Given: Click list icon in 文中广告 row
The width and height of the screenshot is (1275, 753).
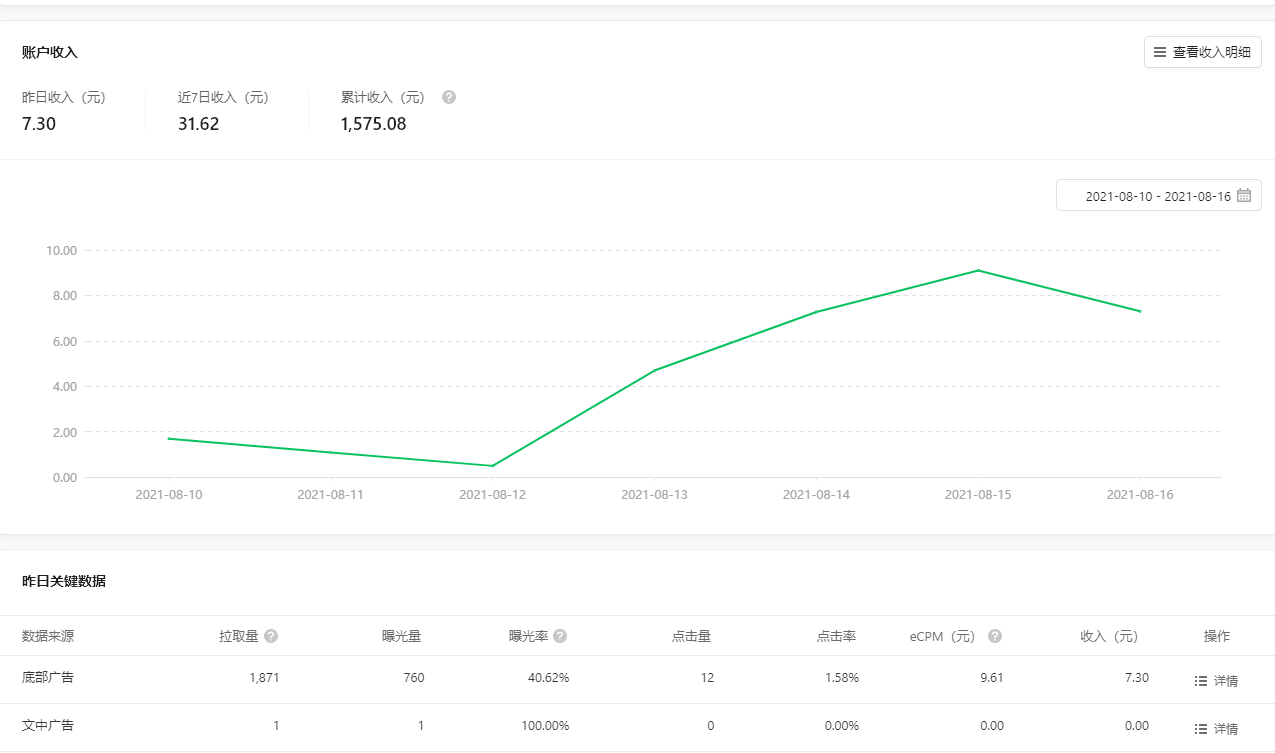Looking at the screenshot, I should point(1201,729).
